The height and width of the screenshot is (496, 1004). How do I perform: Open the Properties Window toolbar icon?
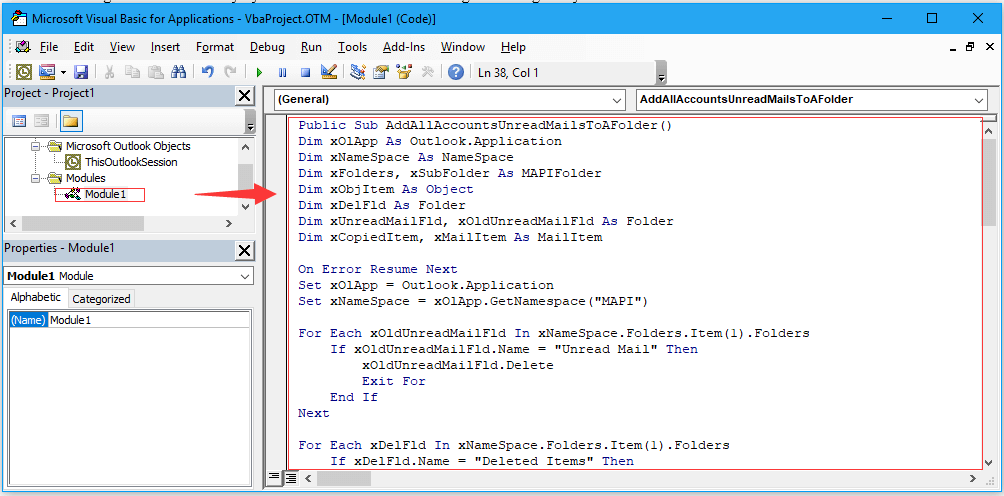pyautogui.click(x=381, y=72)
